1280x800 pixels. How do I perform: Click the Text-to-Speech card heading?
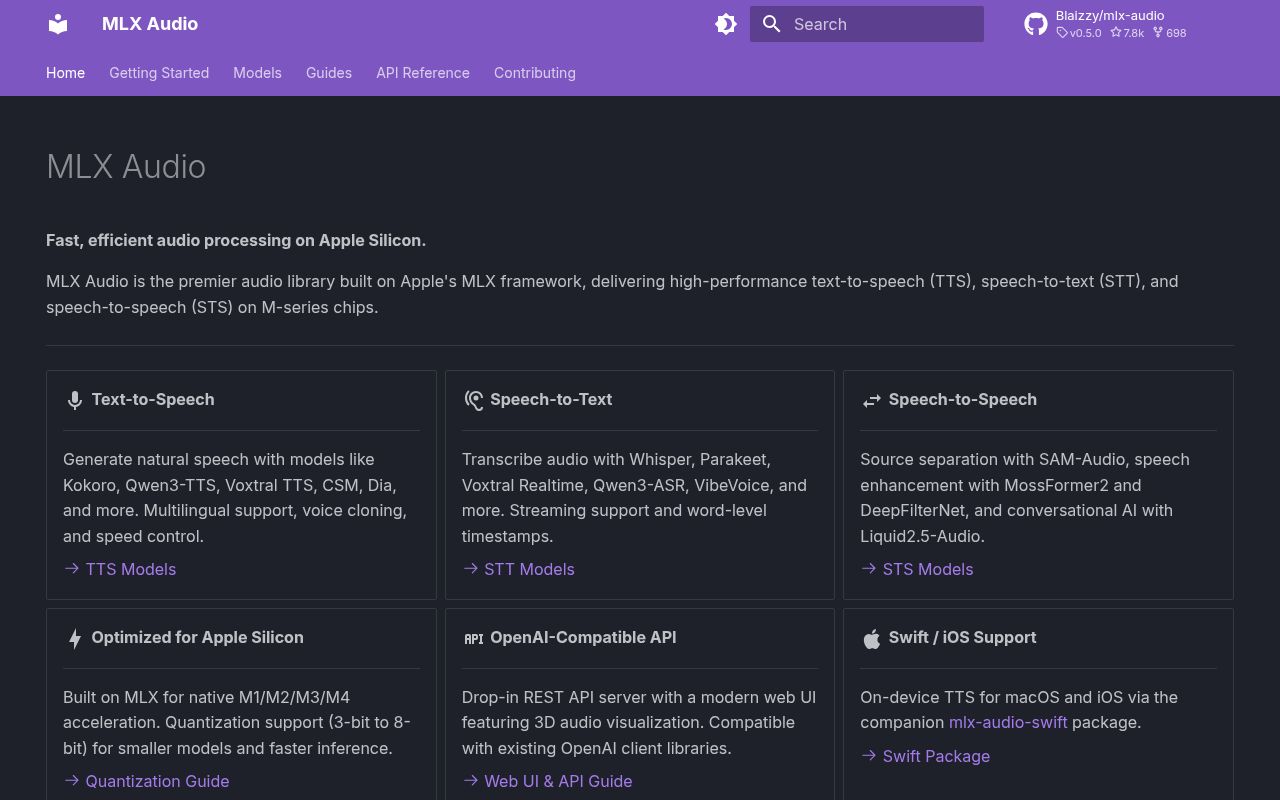(x=153, y=399)
